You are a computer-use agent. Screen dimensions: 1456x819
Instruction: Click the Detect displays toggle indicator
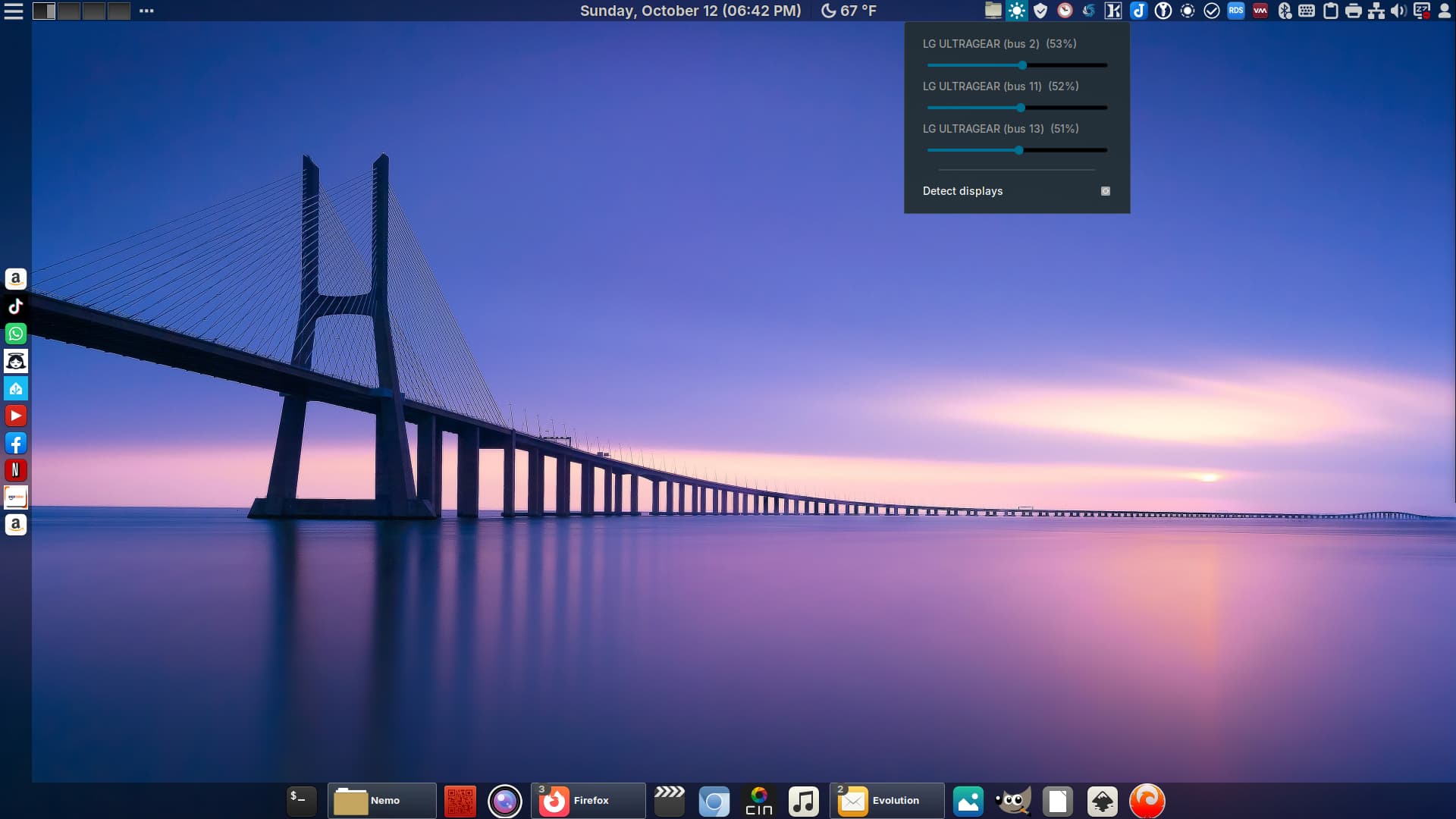click(x=1105, y=191)
